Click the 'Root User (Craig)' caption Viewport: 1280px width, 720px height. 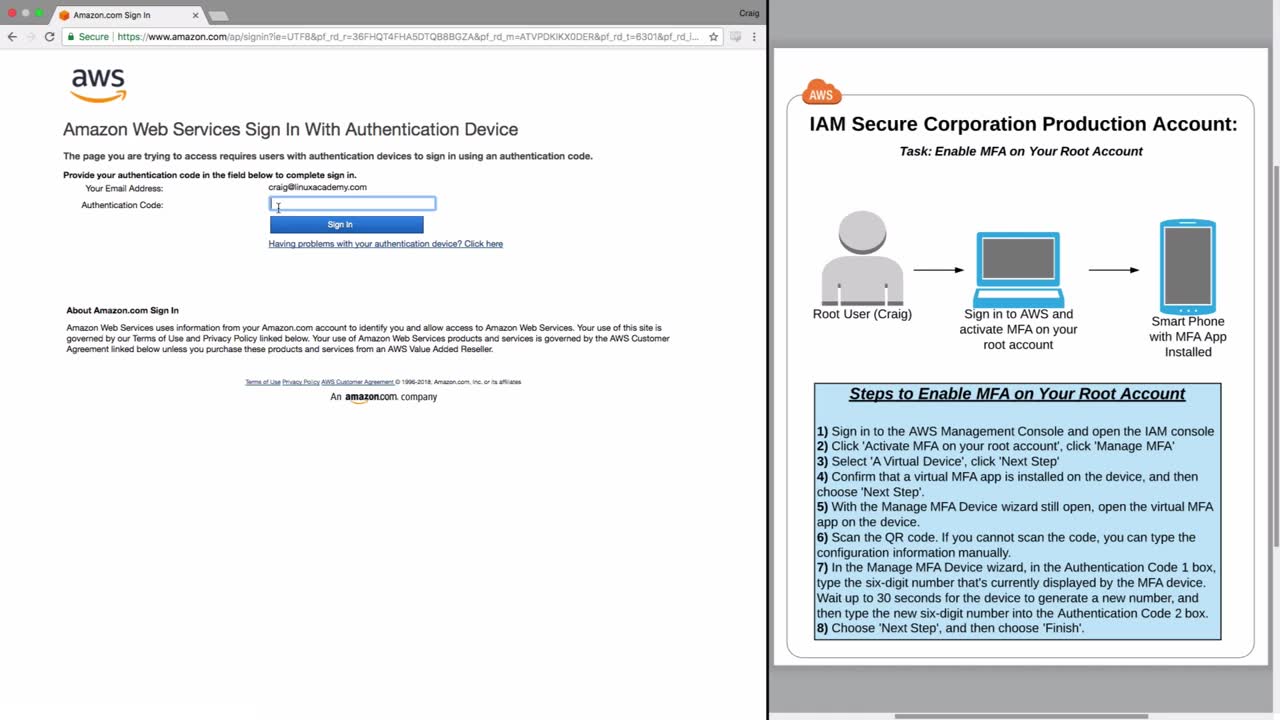click(x=862, y=314)
